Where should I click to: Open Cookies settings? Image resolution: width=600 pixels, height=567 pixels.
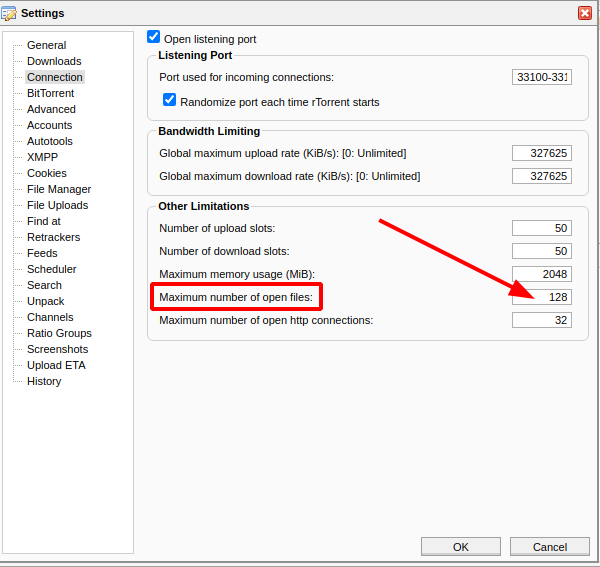pos(47,173)
